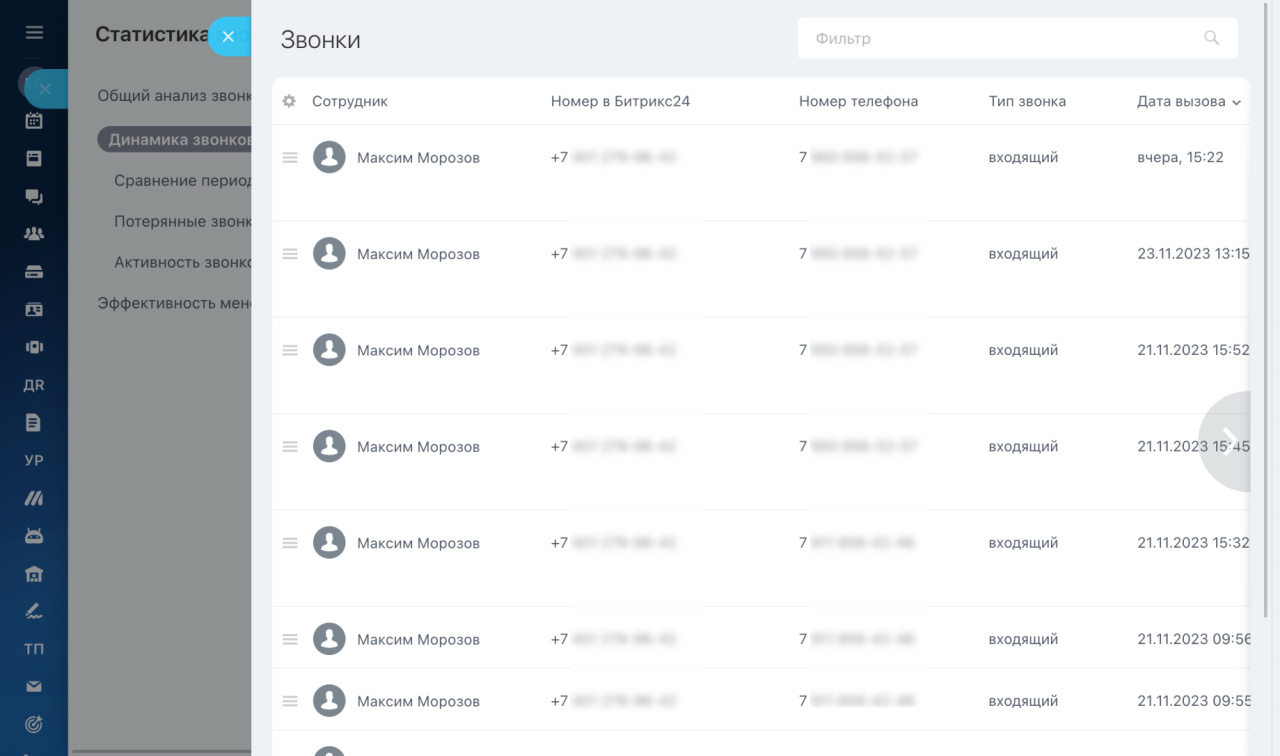The width and height of the screenshot is (1280, 756).
Task: Select Динамика звонков menu item
Action: click(174, 140)
